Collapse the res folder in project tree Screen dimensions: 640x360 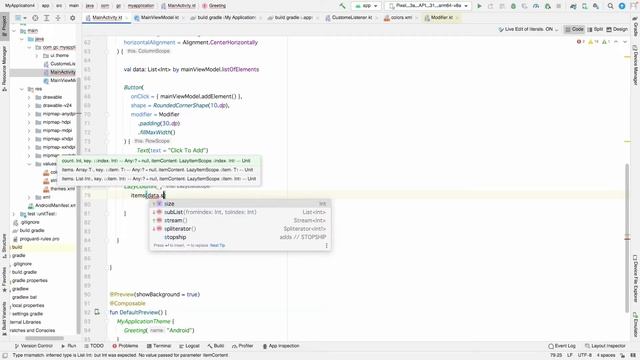coord(22,89)
